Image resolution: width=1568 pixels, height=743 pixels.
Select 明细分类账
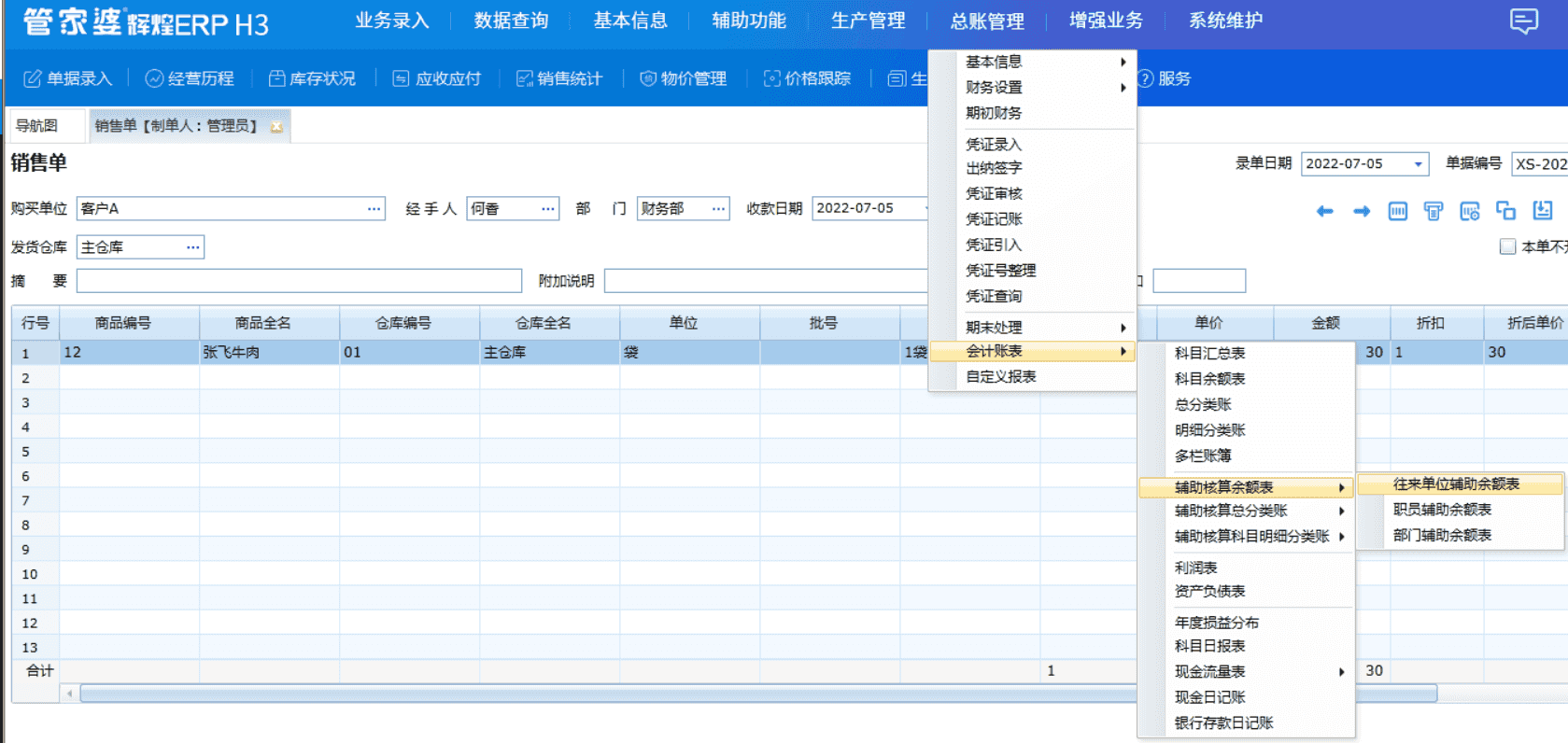click(x=1246, y=429)
